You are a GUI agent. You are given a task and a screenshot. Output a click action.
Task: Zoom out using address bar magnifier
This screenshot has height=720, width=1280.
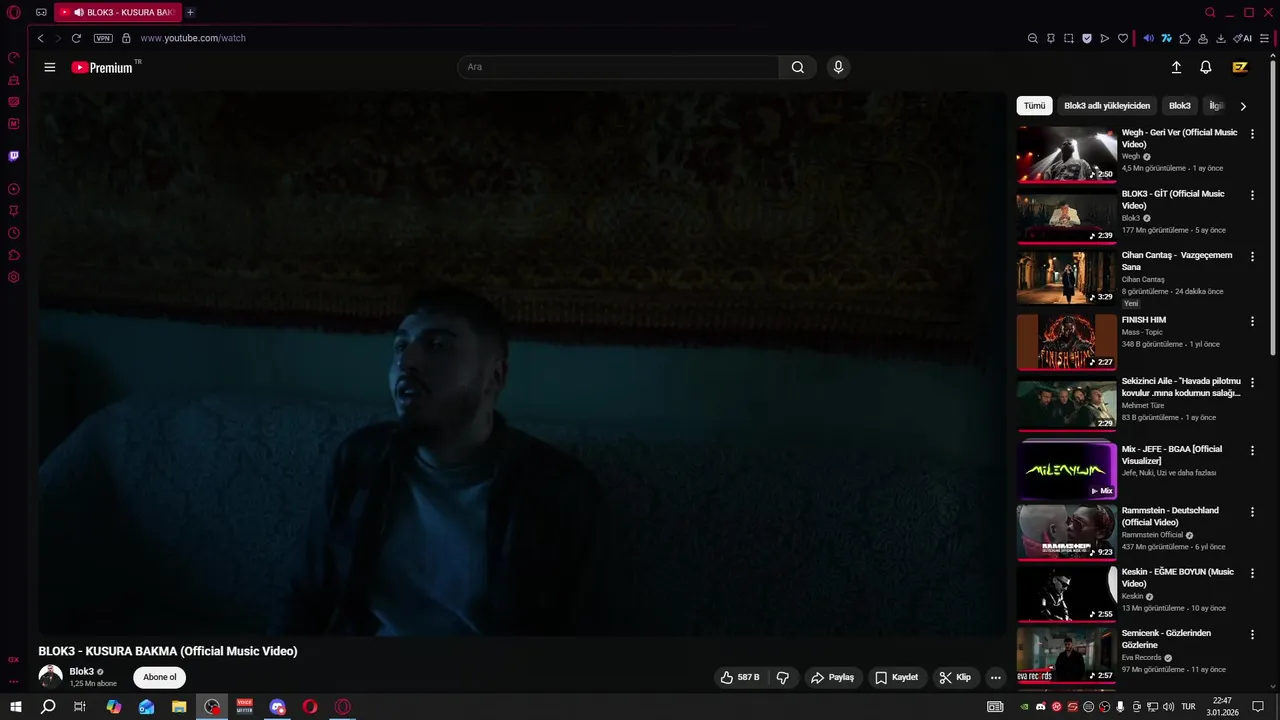point(1033,38)
